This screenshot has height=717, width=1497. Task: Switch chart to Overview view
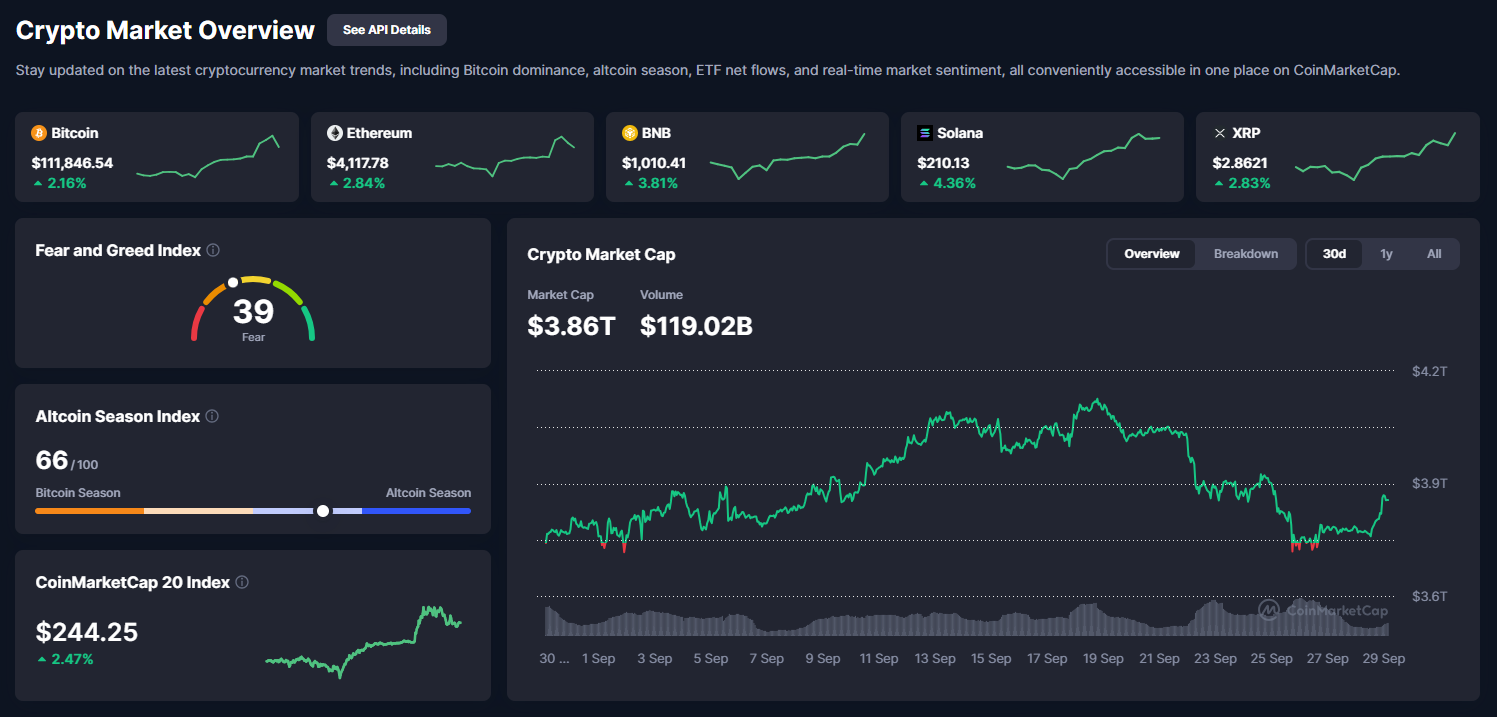(1152, 254)
